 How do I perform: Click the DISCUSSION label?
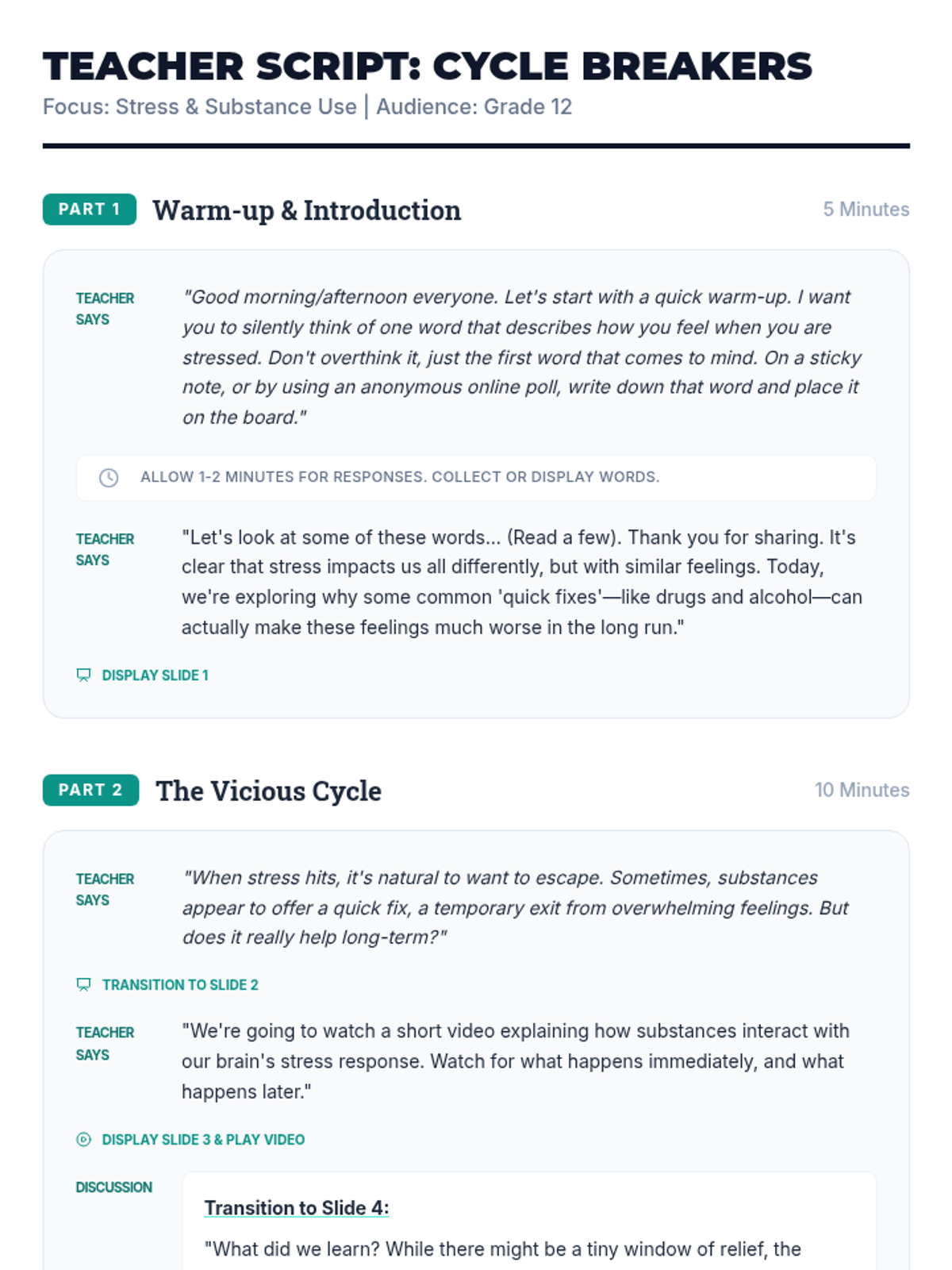click(114, 1187)
